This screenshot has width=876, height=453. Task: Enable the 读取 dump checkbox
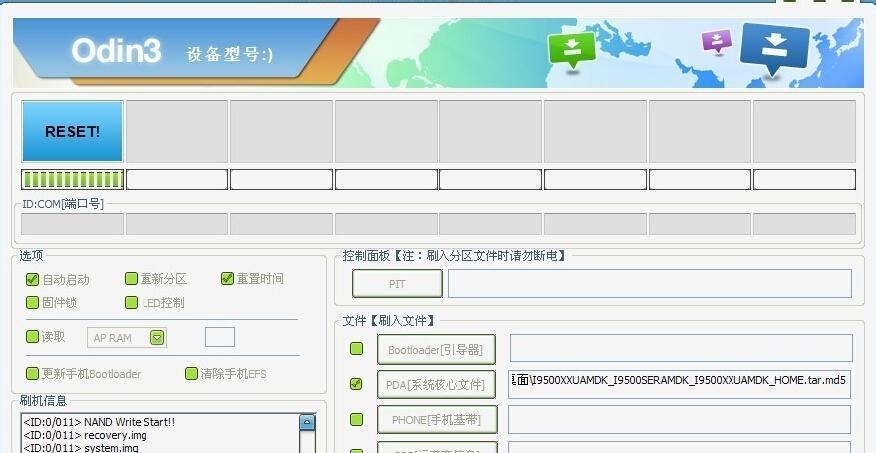(32, 336)
